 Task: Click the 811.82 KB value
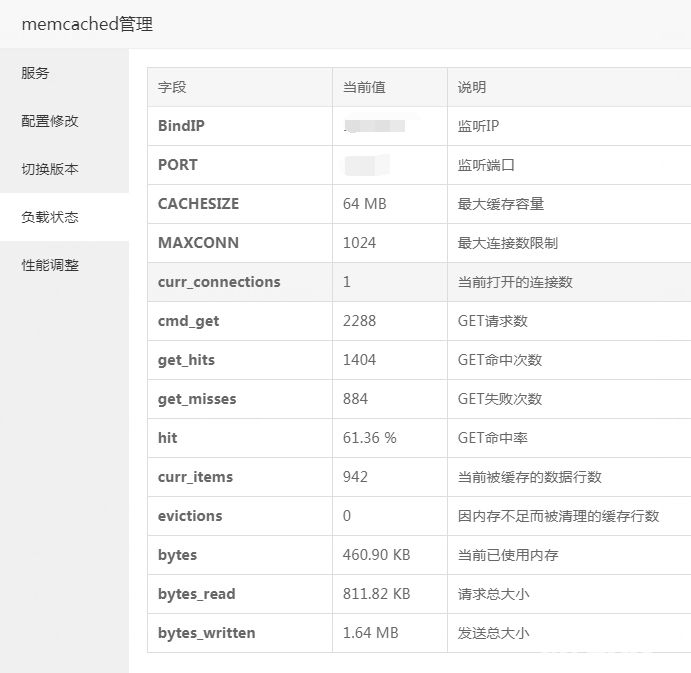(x=377, y=594)
